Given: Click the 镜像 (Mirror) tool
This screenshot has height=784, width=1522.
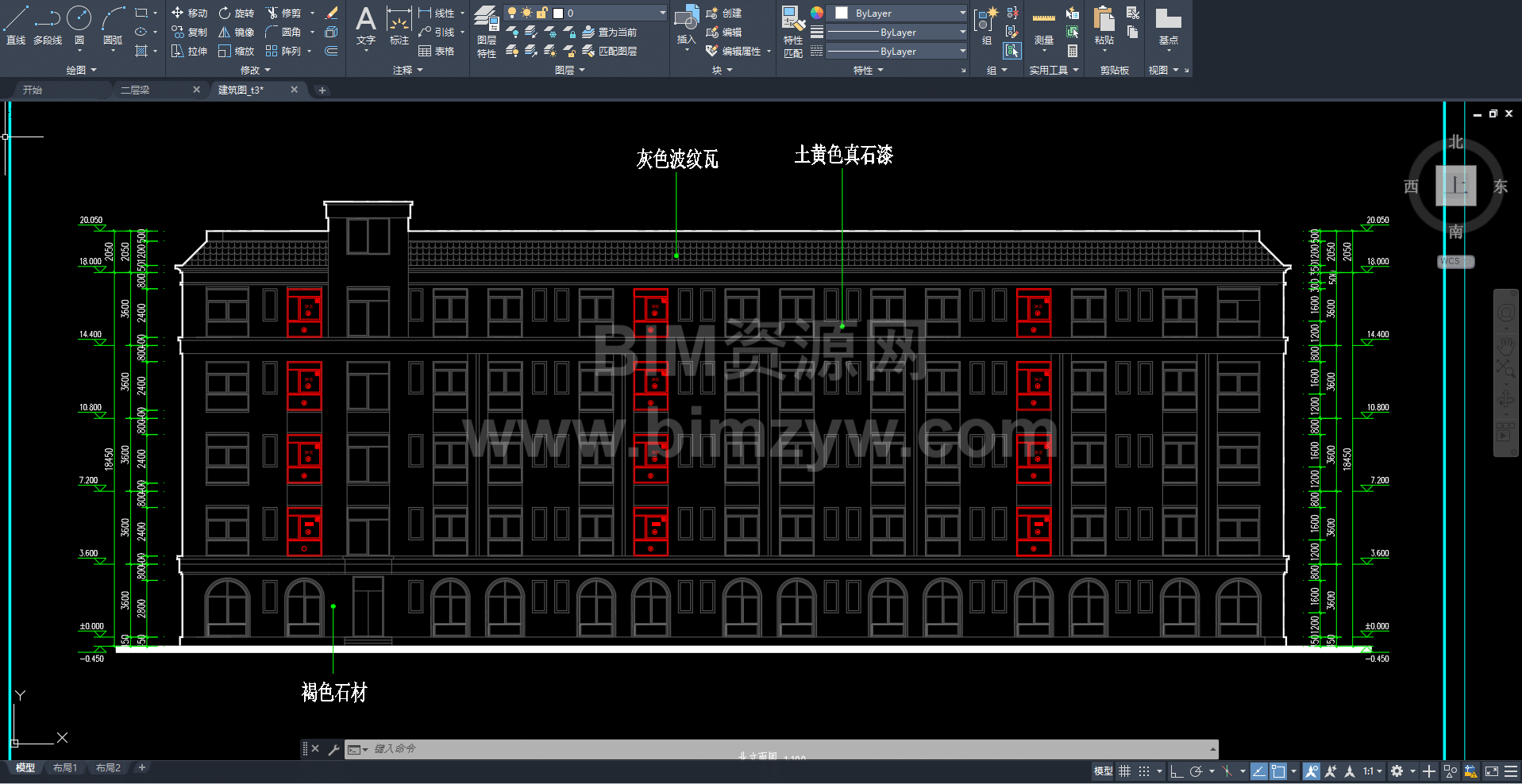Looking at the screenshot, I should pos(237,33).
